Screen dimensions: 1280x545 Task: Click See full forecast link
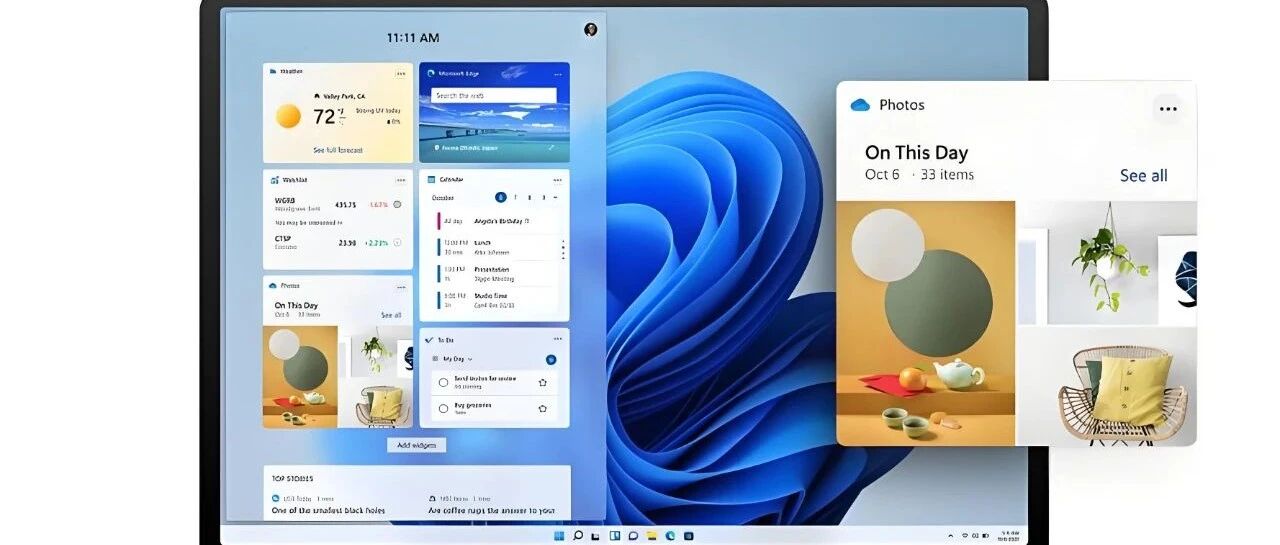click(338, 150)
